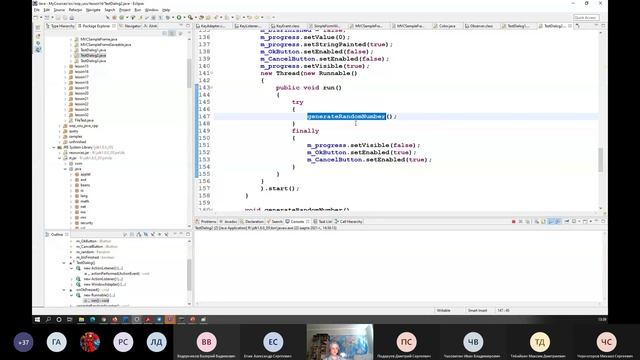Open the Run menu

pyautogui.click(x=138, y=10)
